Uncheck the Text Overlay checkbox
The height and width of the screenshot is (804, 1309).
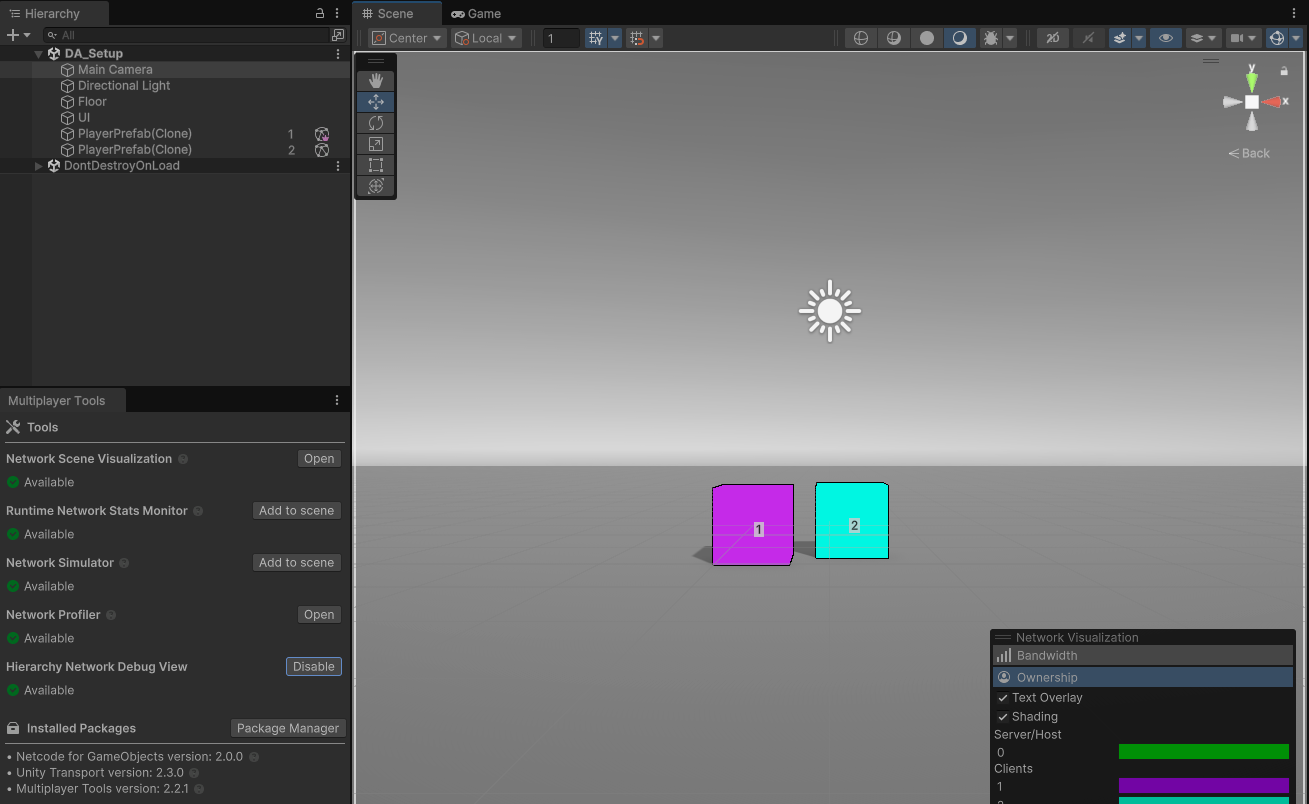click(1003, 698)
